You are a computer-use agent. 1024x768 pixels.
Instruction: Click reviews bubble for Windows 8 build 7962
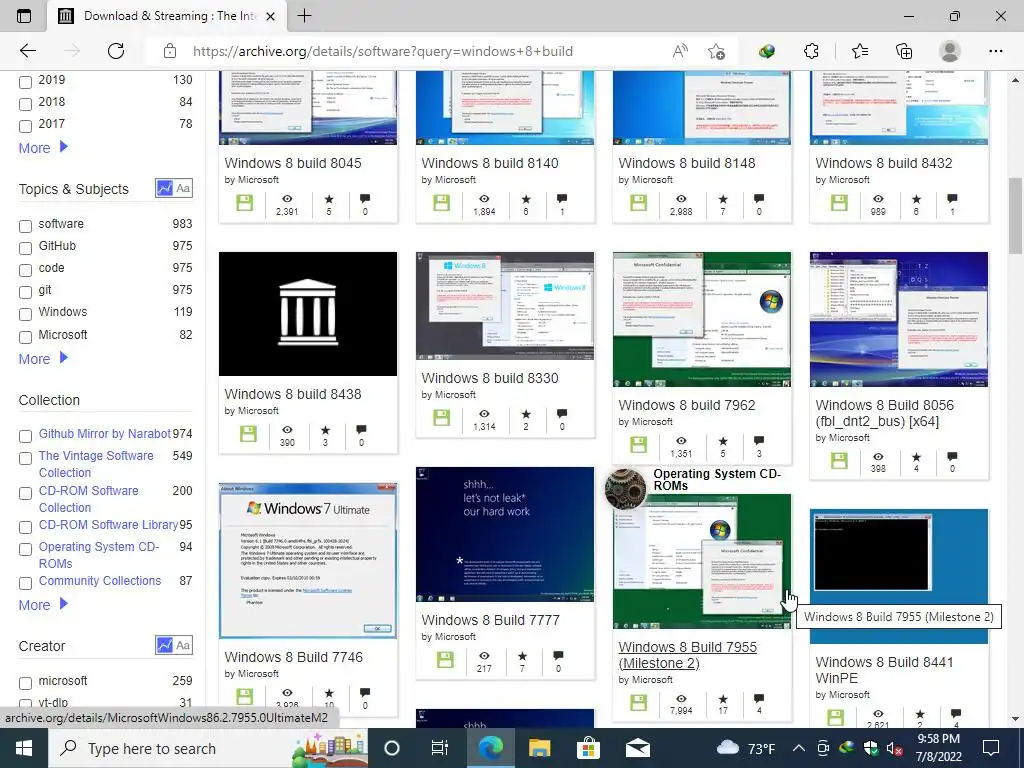pyautogui.click(x=758, y=441)
